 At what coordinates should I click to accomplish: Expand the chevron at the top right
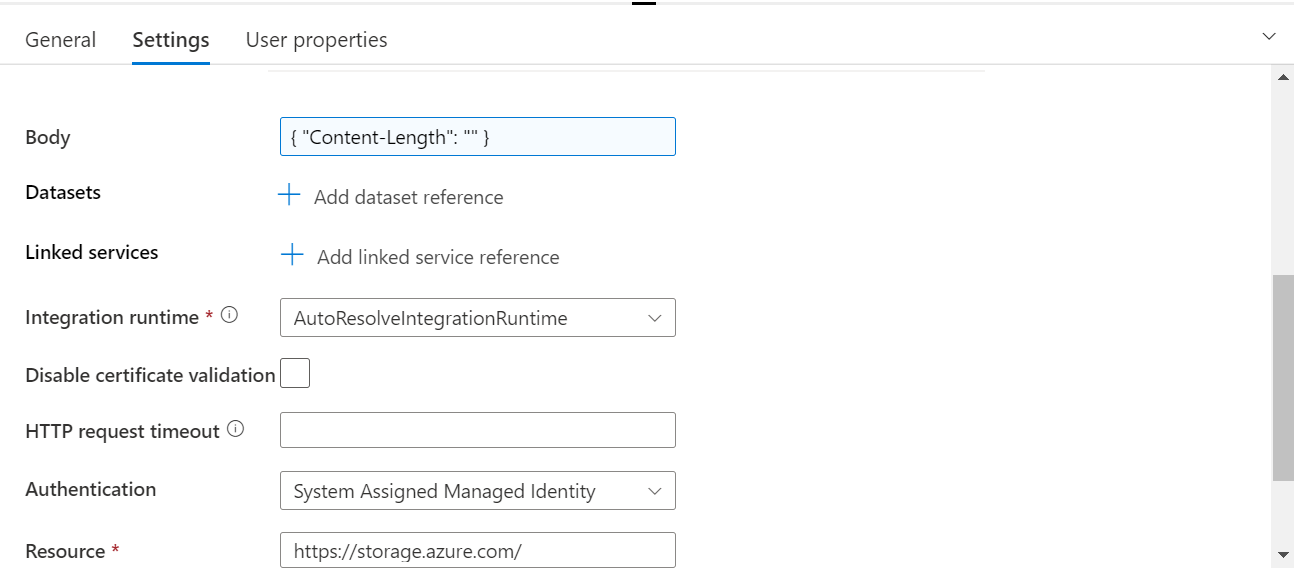point(1268,36)
